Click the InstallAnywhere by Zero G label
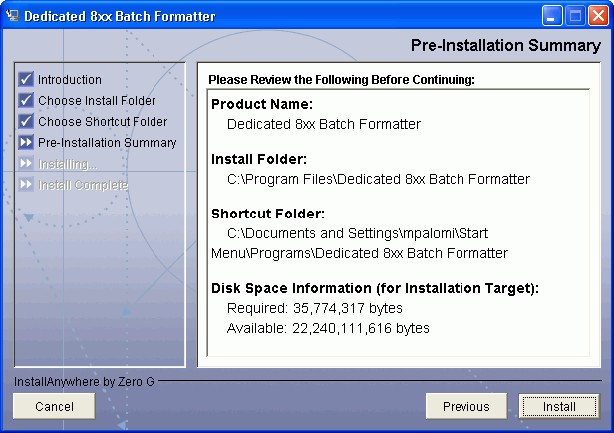This screenshot has width=614, height=433. click(84, 382)
